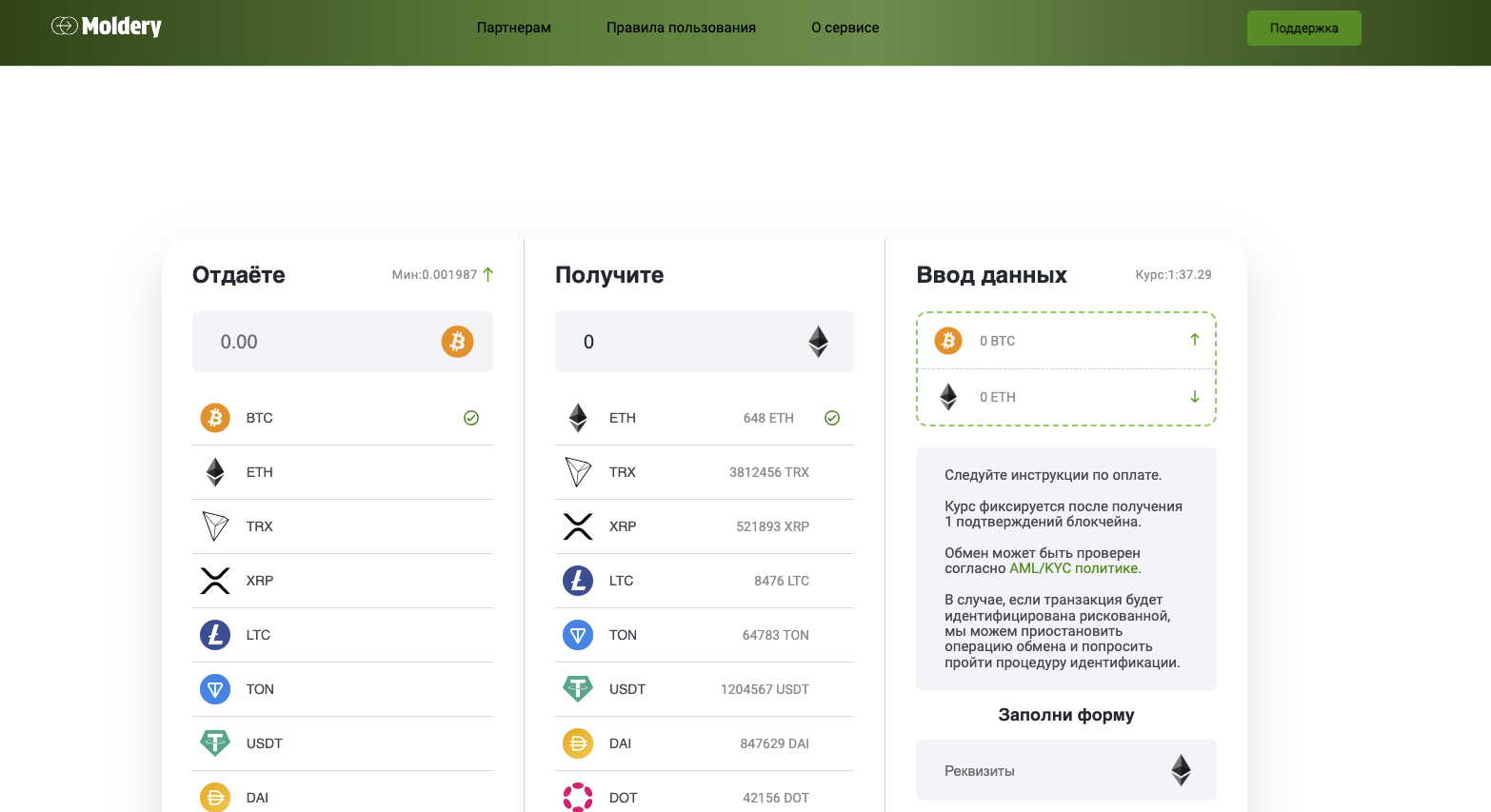Open the О сервисе page
This screenshot has height=812, width=1491.
click(x=845, y=28)
